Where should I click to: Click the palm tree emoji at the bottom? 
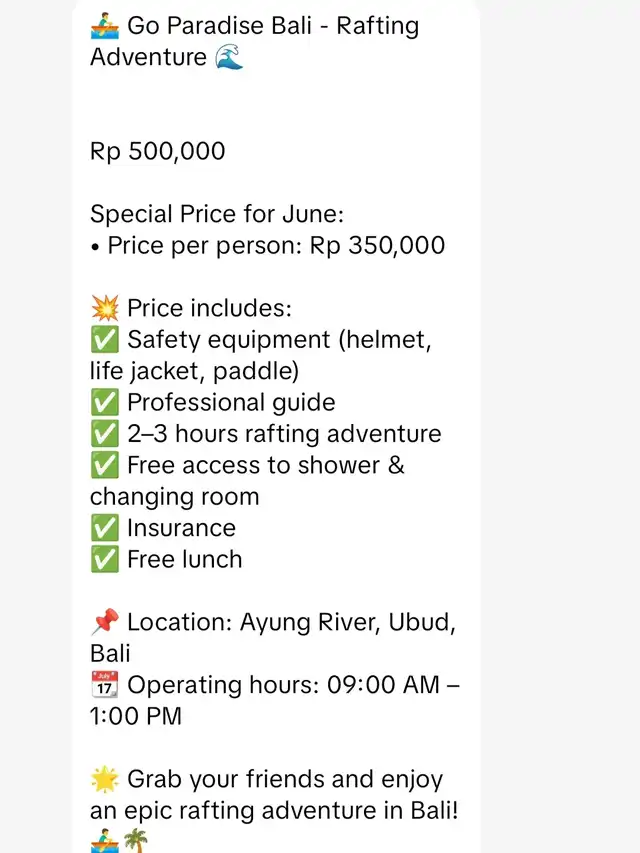pos(136,840)
